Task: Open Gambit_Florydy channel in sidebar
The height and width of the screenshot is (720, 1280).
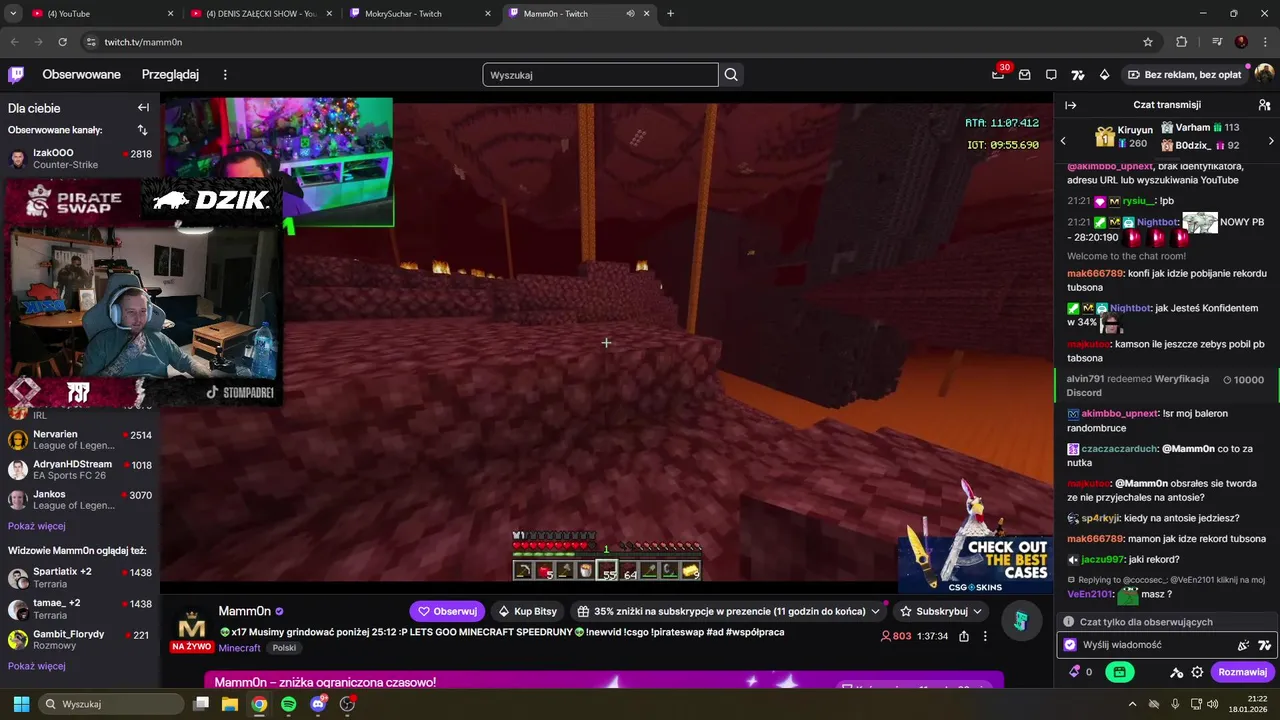Action: (80, 640)
